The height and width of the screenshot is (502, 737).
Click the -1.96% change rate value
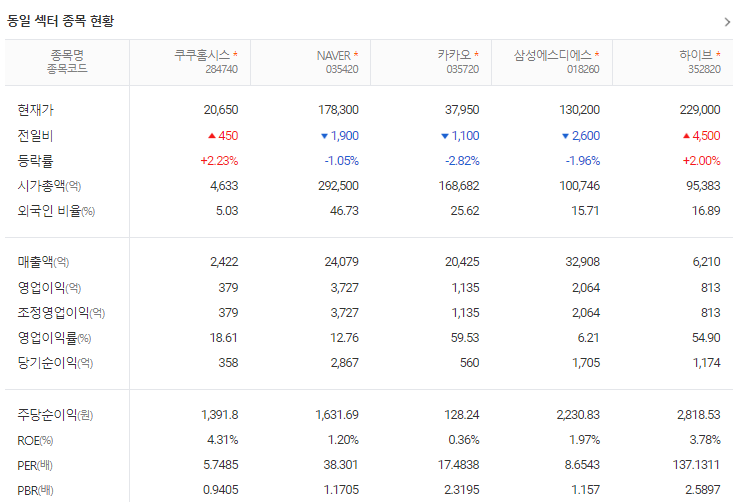coord(583,161)
